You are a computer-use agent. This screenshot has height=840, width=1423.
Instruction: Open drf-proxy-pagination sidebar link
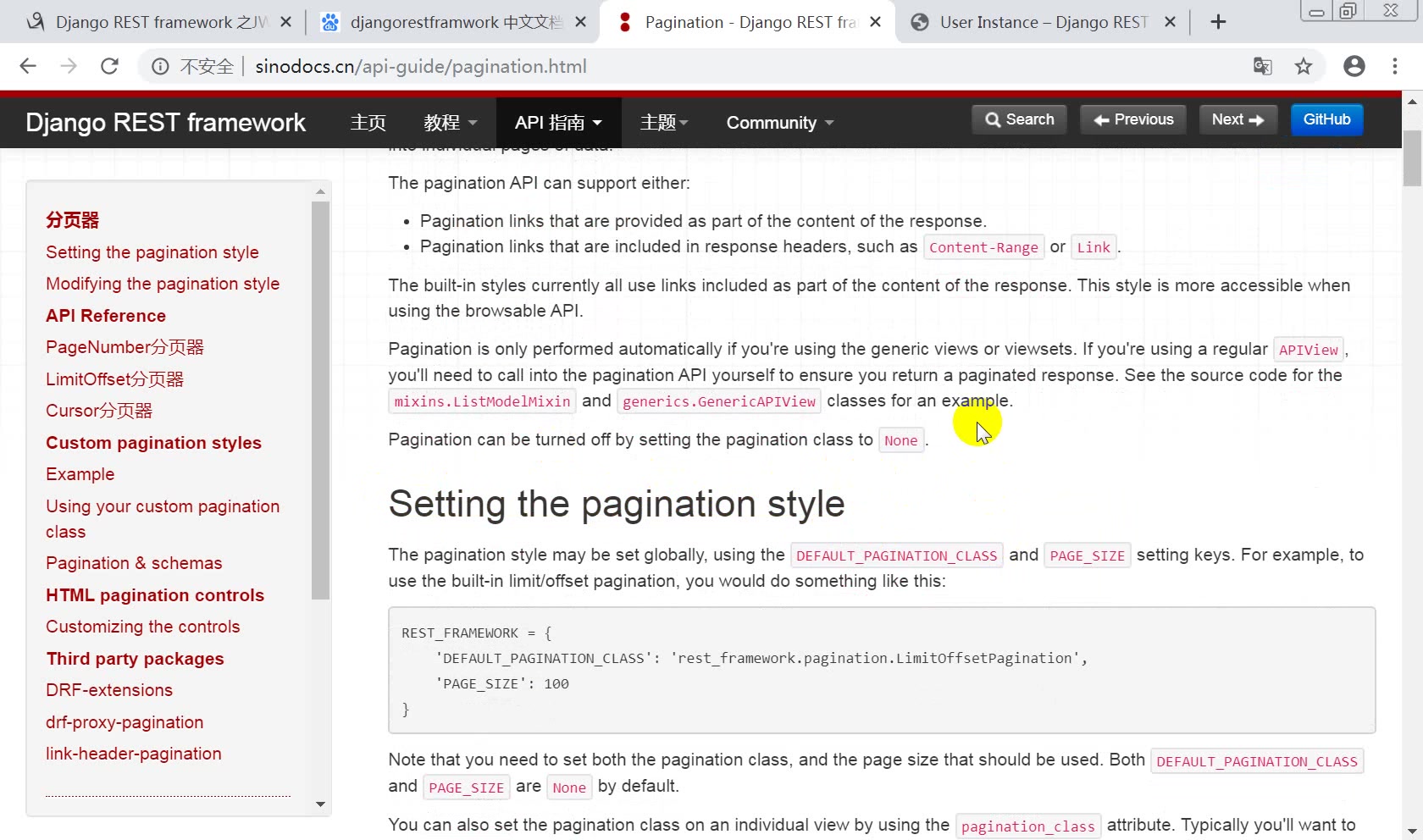[x=125, y=722]
